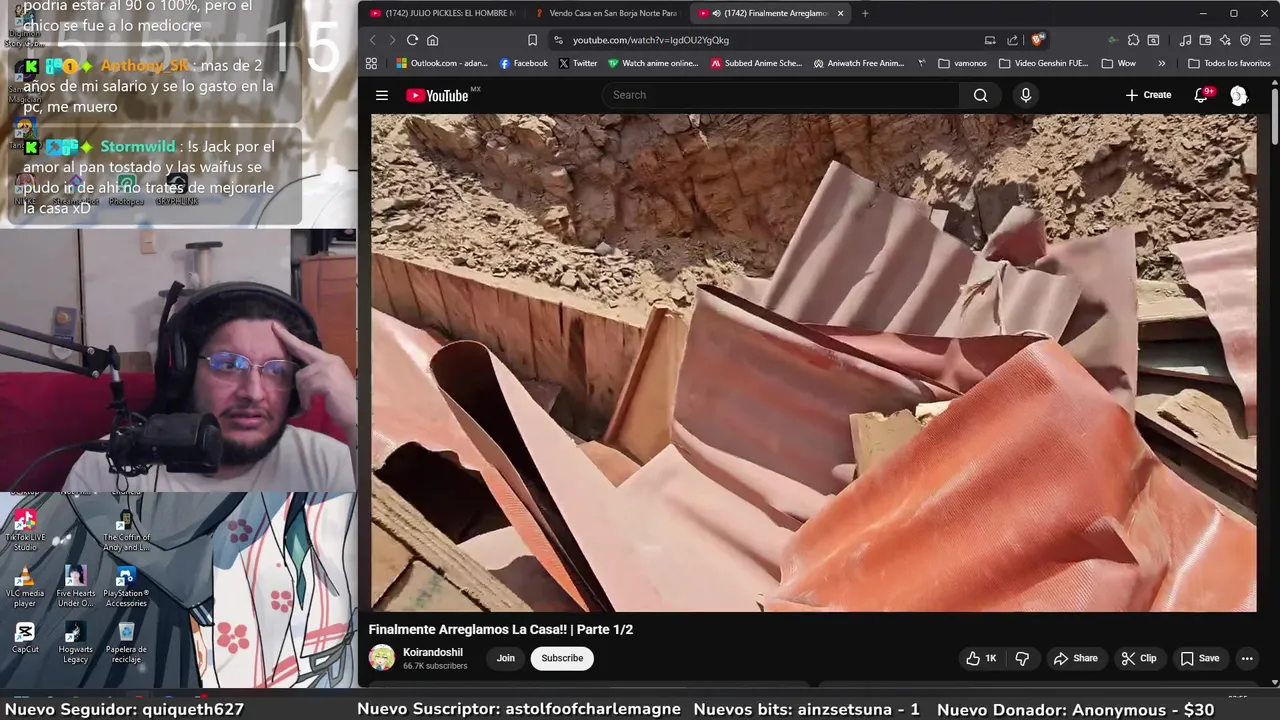This screenshot has height=720, width=1280.
Task: Go back in browser history
Action: click(372, 40)
